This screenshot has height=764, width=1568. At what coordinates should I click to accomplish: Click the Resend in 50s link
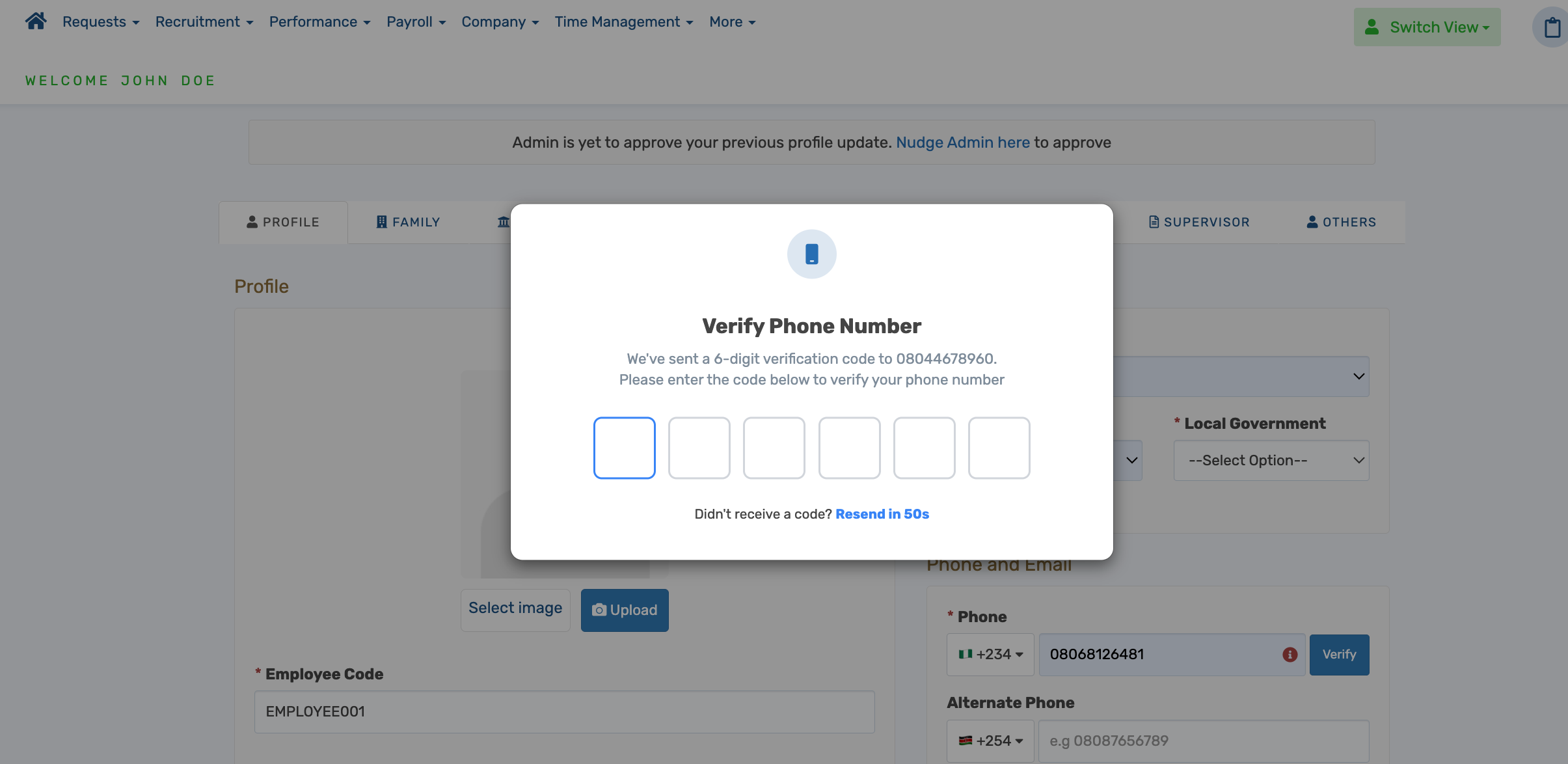(882, 514)
